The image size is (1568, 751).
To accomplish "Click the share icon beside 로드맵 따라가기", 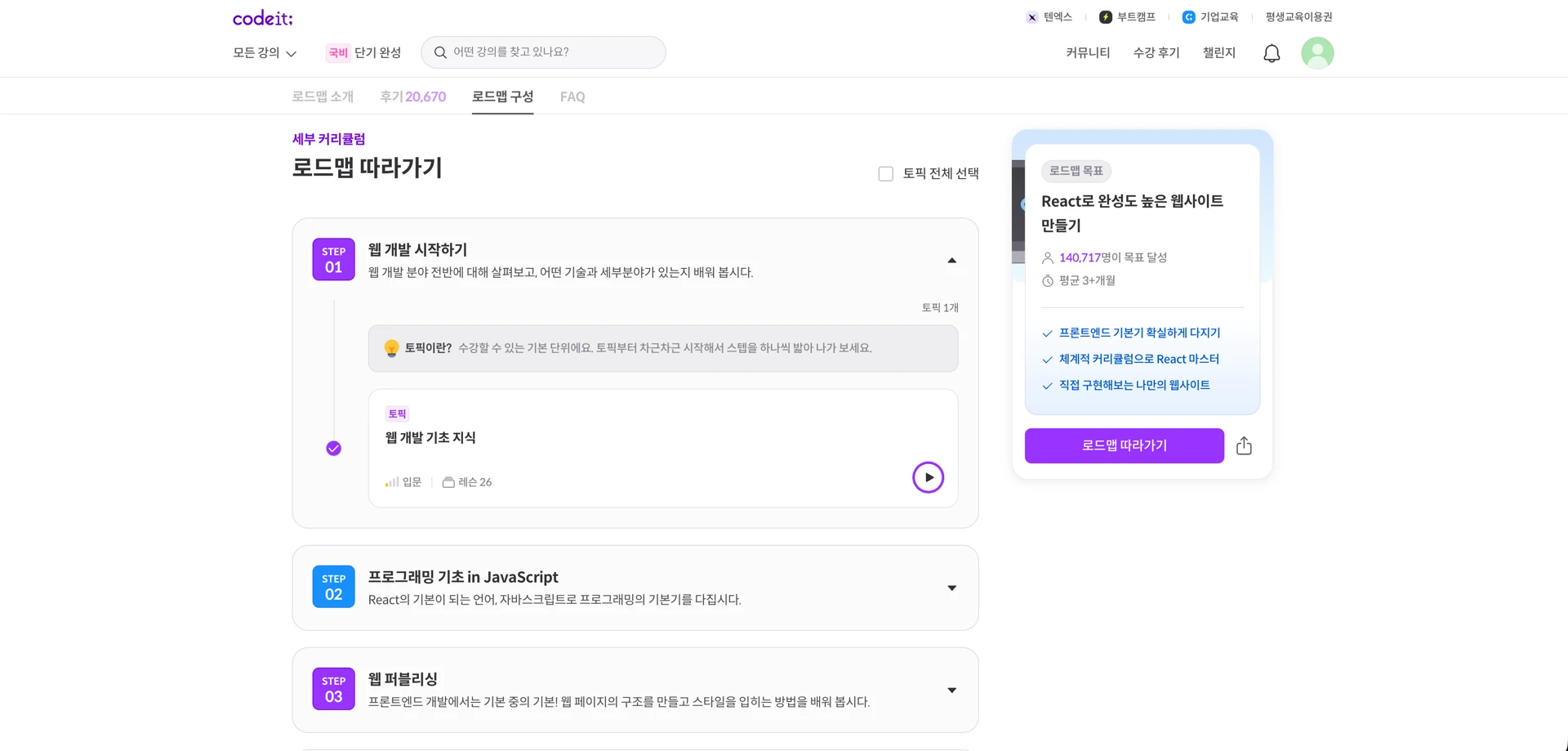I will [1244, 445].
